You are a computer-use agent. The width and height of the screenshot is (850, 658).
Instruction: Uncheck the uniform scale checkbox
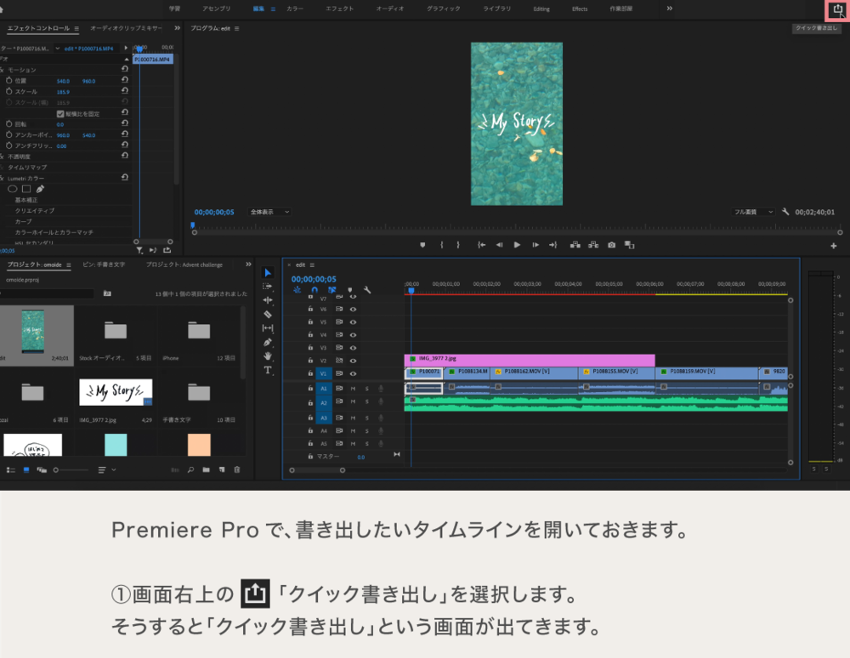point(60,114)
